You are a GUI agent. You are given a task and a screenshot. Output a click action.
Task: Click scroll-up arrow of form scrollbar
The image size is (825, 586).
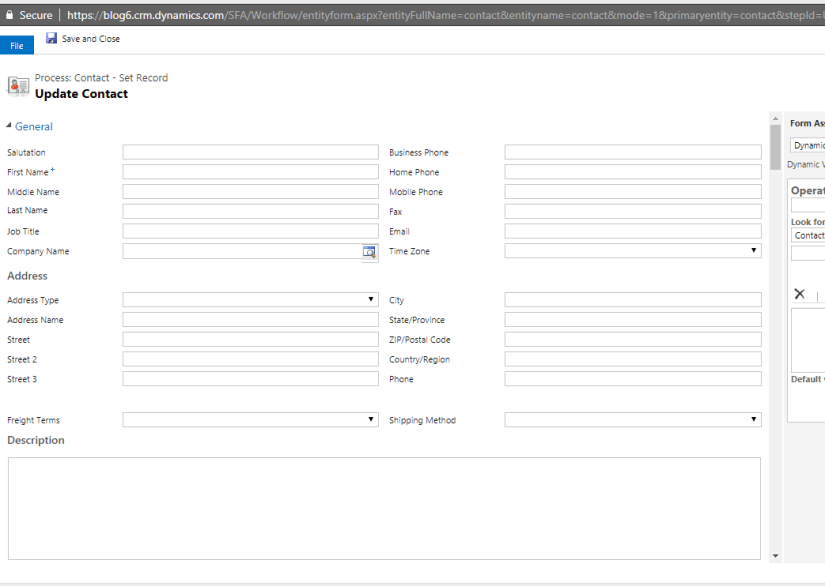pos(774,120)
